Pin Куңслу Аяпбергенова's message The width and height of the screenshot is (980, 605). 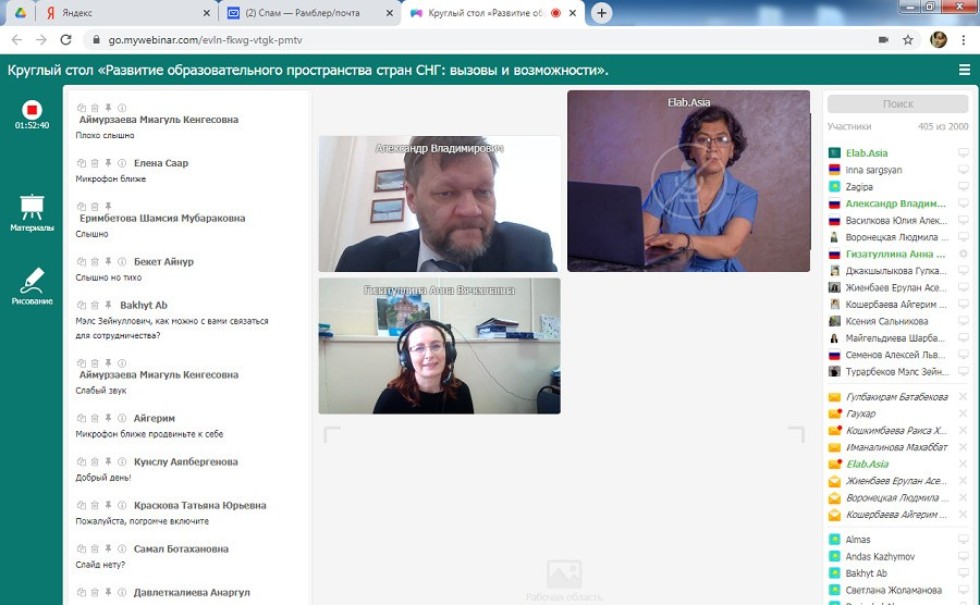point(108,462)
